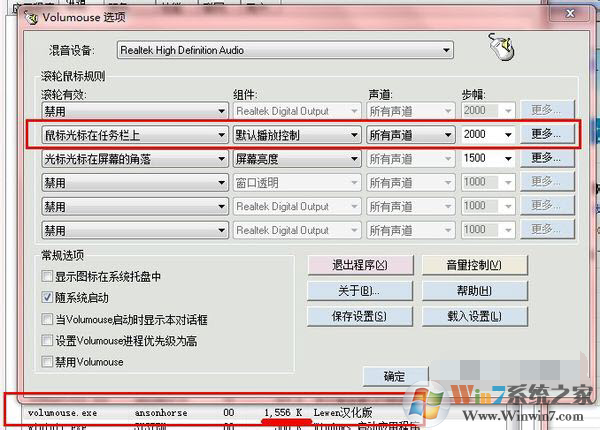The image size is (600, 430).
Task: Click the 确定 button
Action: point(395,376)
